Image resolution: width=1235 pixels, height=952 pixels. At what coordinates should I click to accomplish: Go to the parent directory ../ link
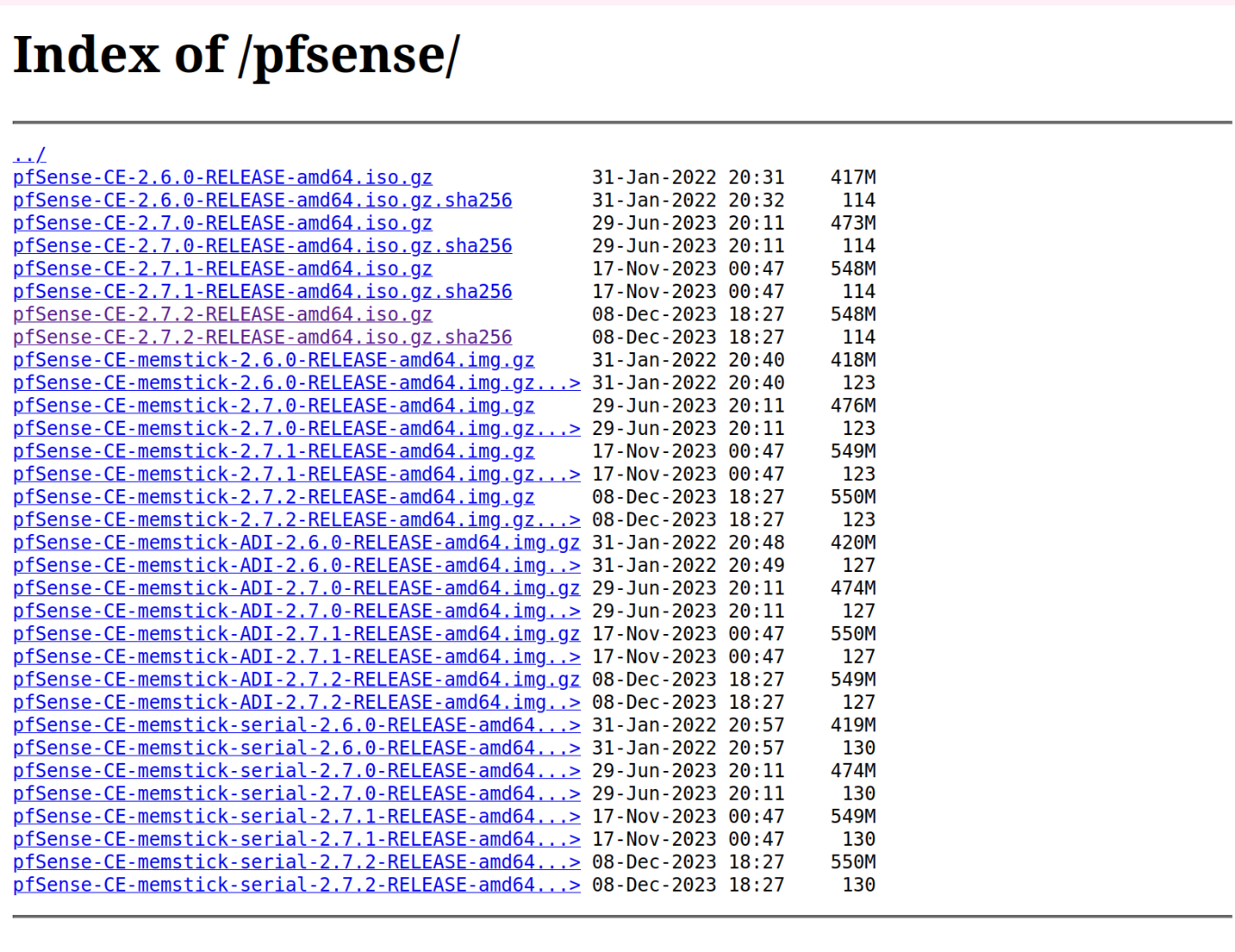30,155
